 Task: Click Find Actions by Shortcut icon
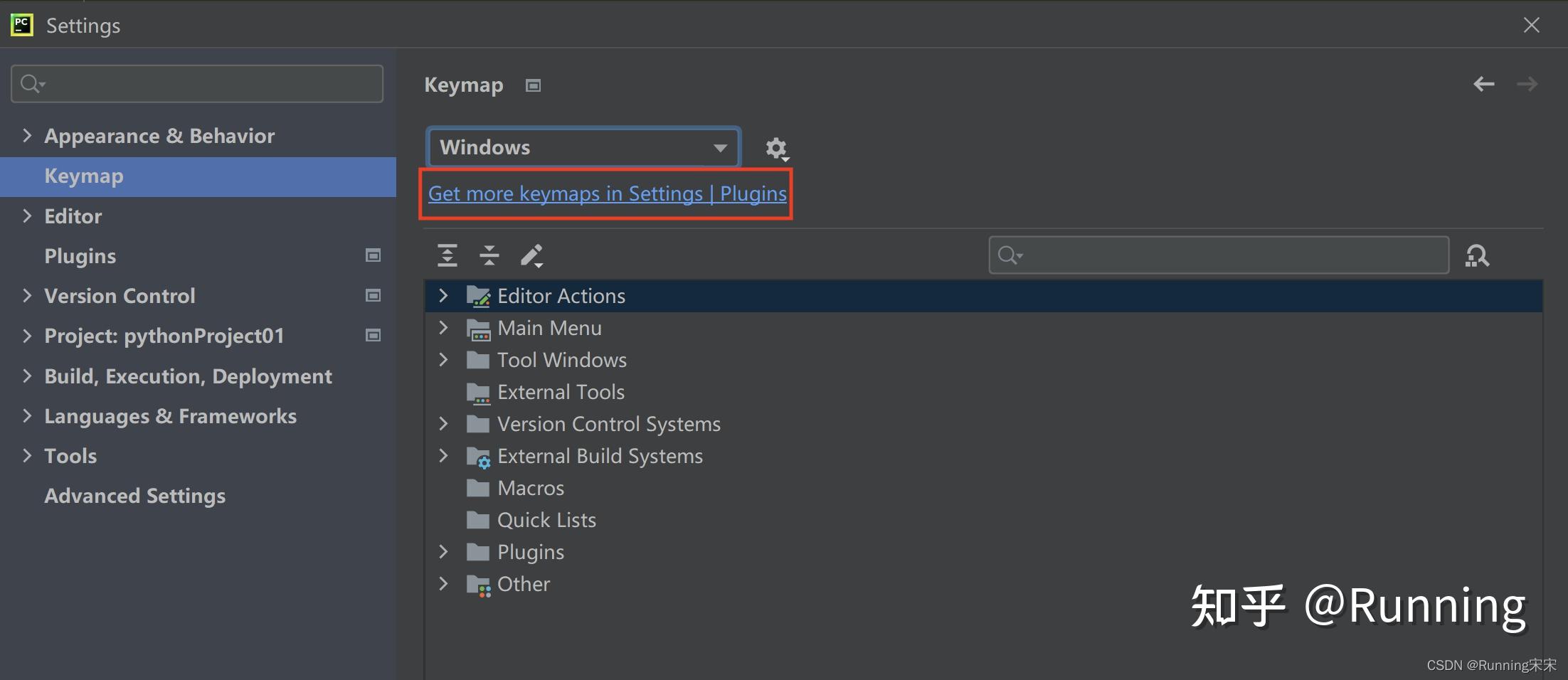click(1477, 255)
